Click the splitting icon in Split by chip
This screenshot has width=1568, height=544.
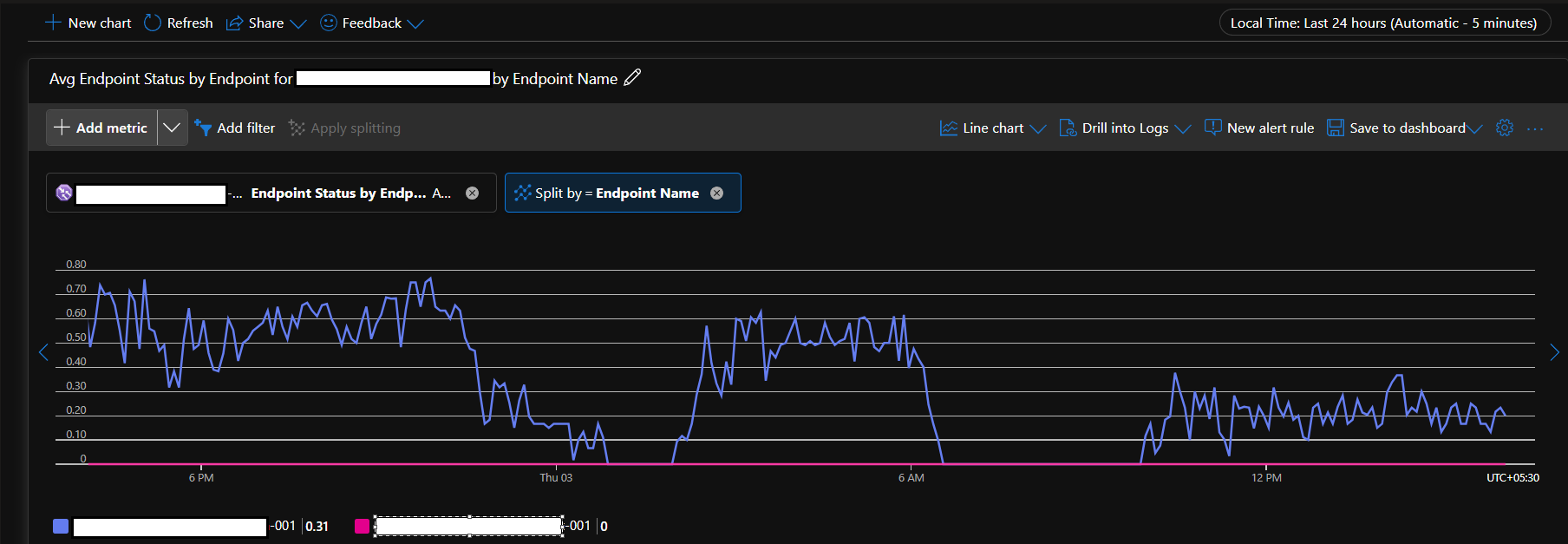522,193
